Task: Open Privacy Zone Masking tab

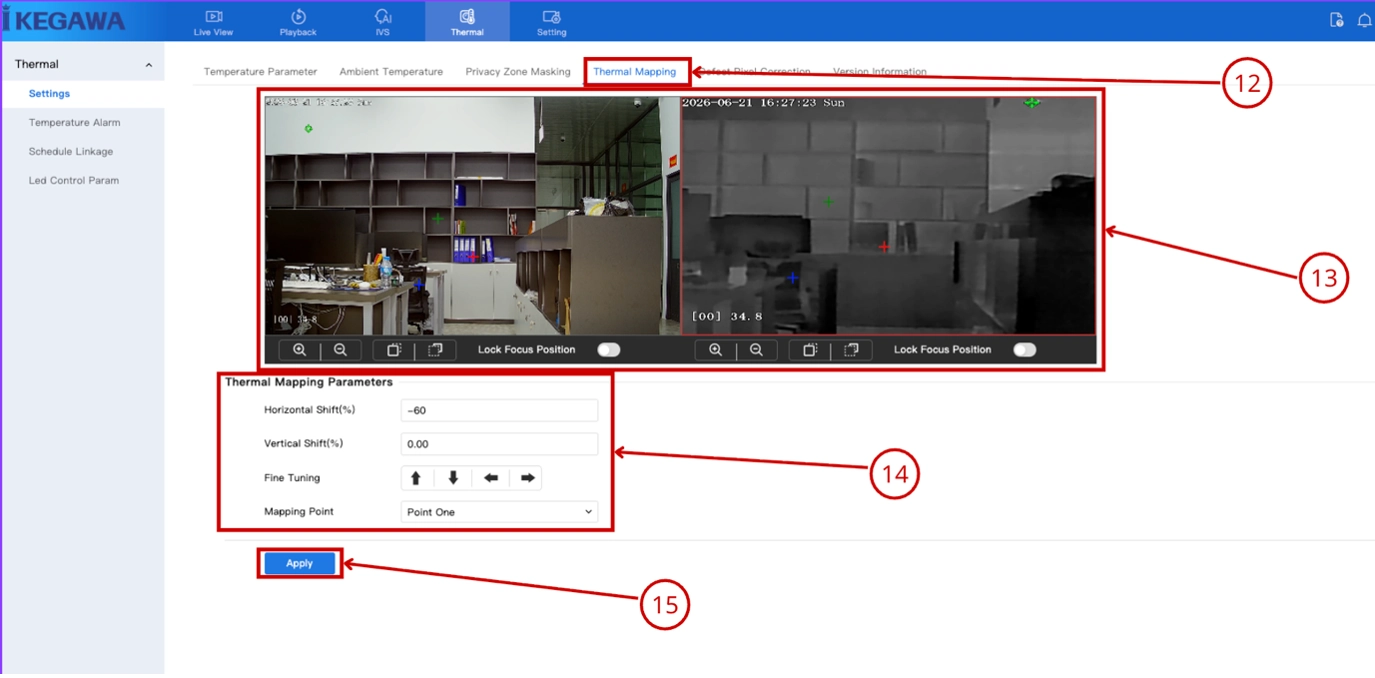Action: [518, 72]
